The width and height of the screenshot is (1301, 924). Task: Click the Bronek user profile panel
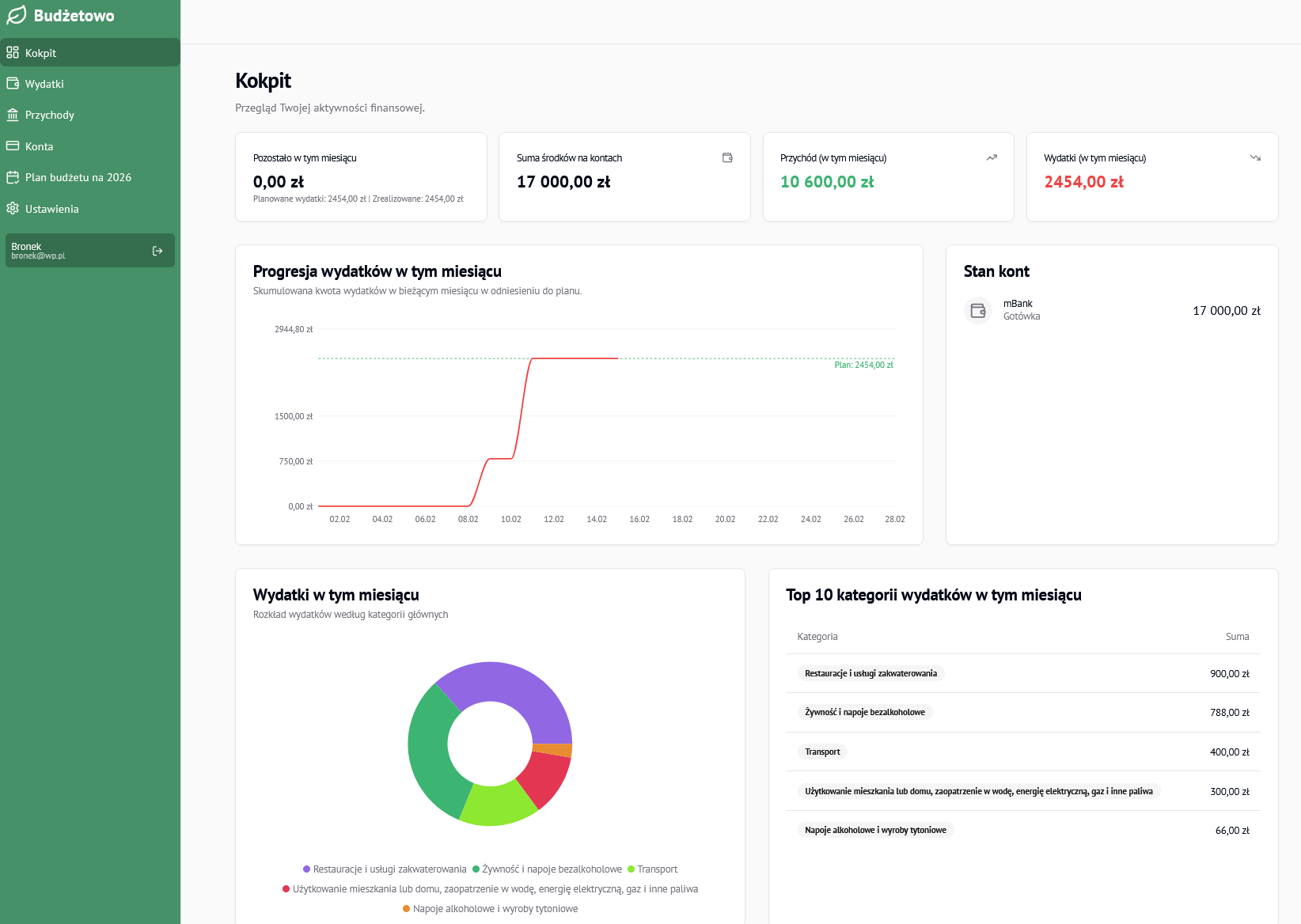pyautogui.click(x=89, y=250)
